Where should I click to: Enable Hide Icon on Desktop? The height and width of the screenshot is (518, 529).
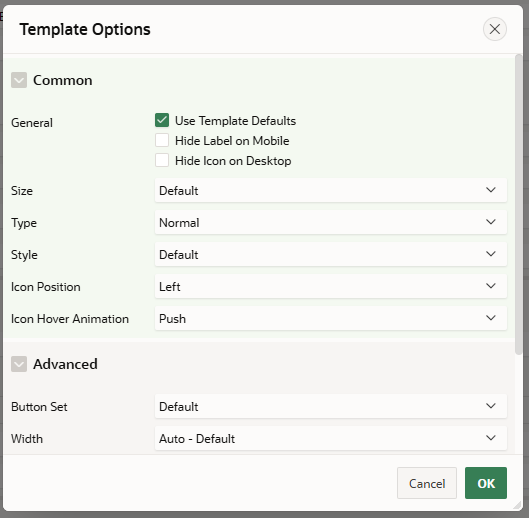pos(162,160)
